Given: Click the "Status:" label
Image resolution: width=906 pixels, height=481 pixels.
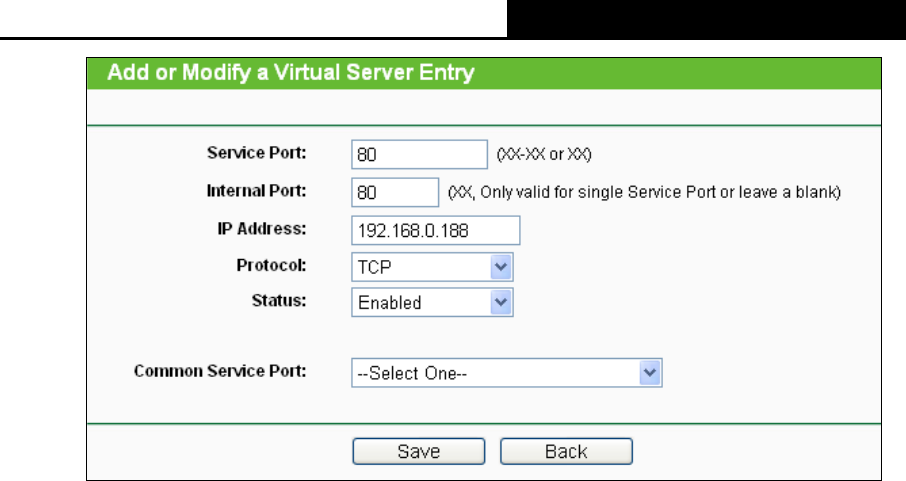Looking at the screenshot, I should [279, 301].
